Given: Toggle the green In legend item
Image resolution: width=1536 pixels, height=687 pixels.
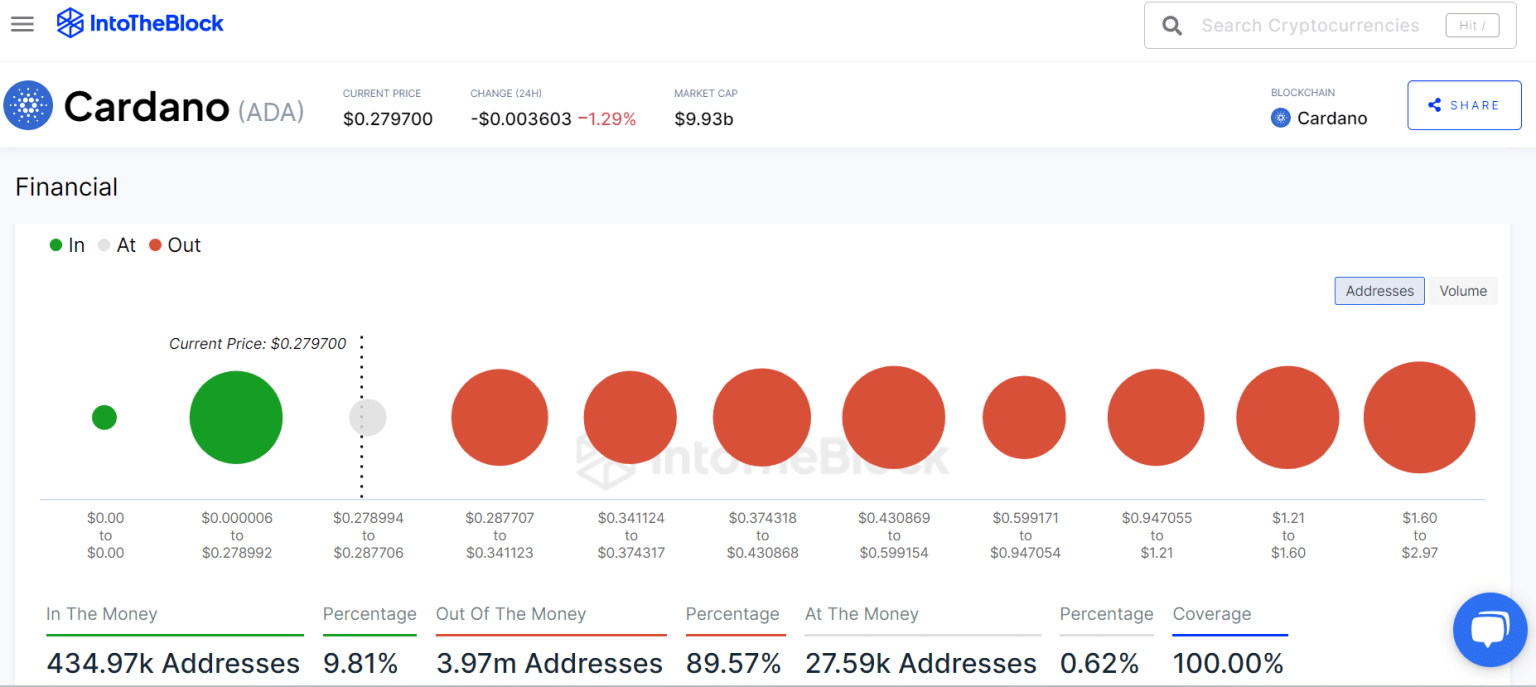Looking at the screenshot, I should [67, 245].
